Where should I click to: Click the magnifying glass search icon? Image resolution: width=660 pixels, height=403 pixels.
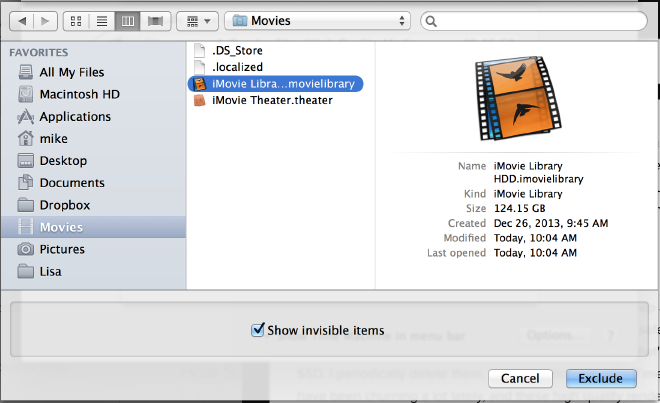click(431, 21)
